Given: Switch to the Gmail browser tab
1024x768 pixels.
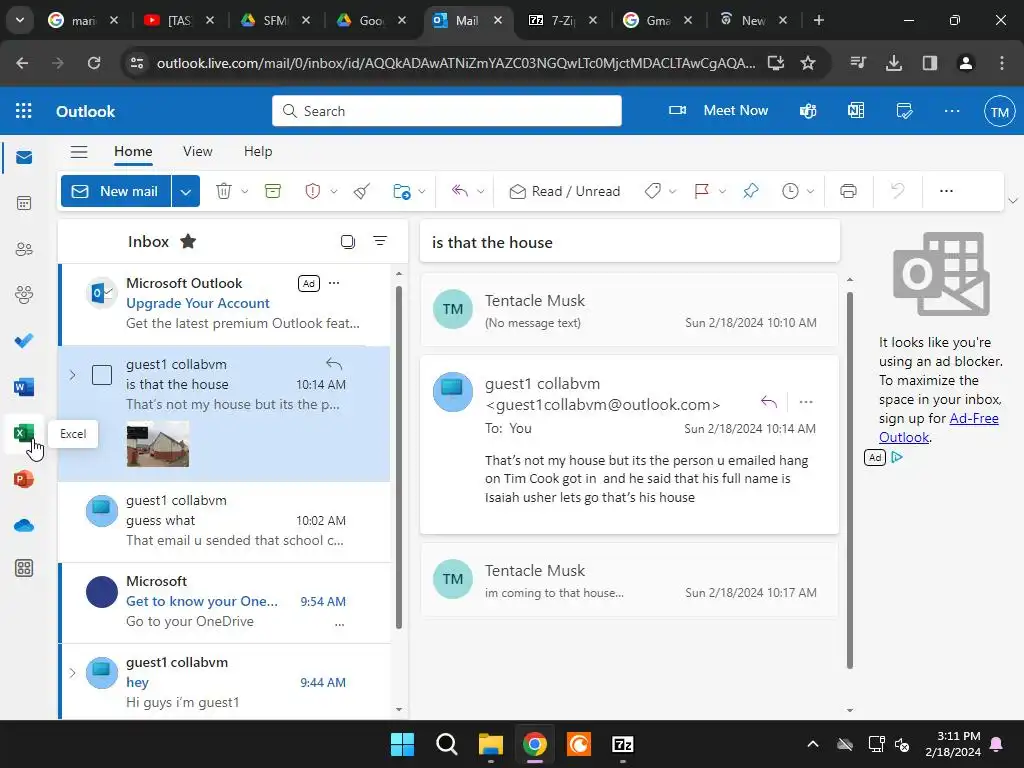Looking at the screenshot, I should [658, 21].
